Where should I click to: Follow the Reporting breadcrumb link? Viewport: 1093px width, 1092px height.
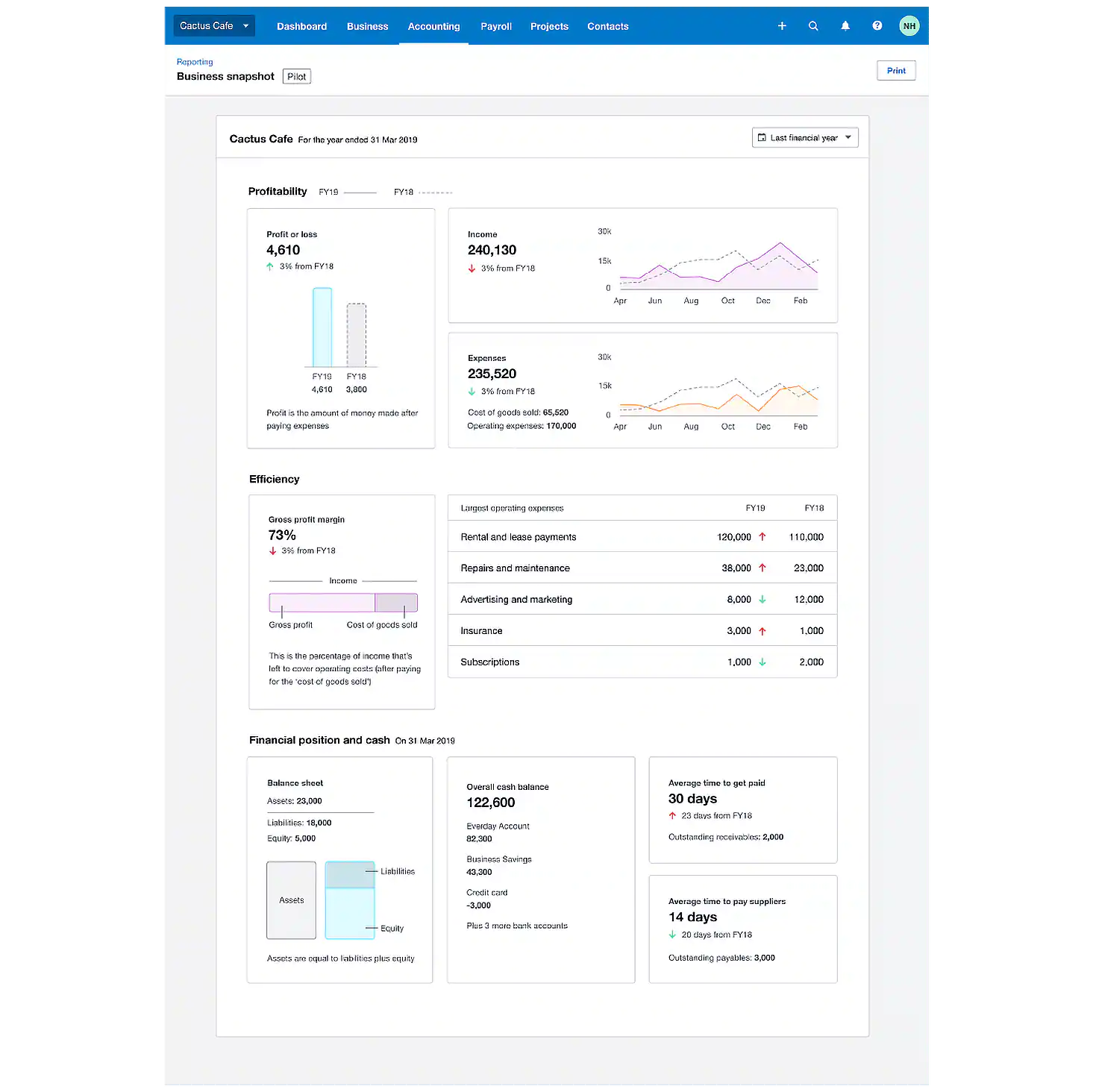[x=195, y=61]
